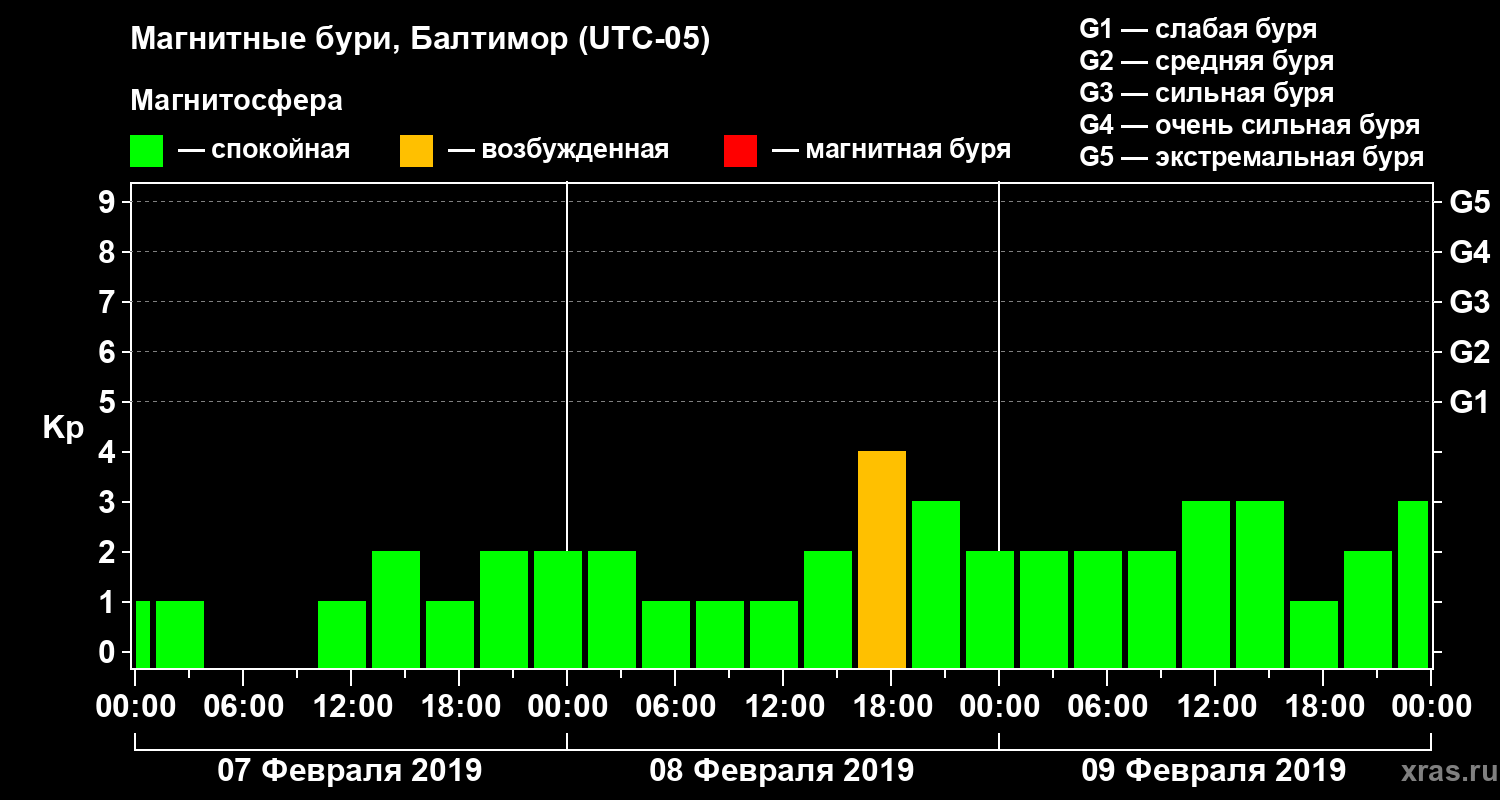Click the 'Магнитосфера' heading
Screen dimensions: 1500x800
pyautogui.click(x=236, y=101)
